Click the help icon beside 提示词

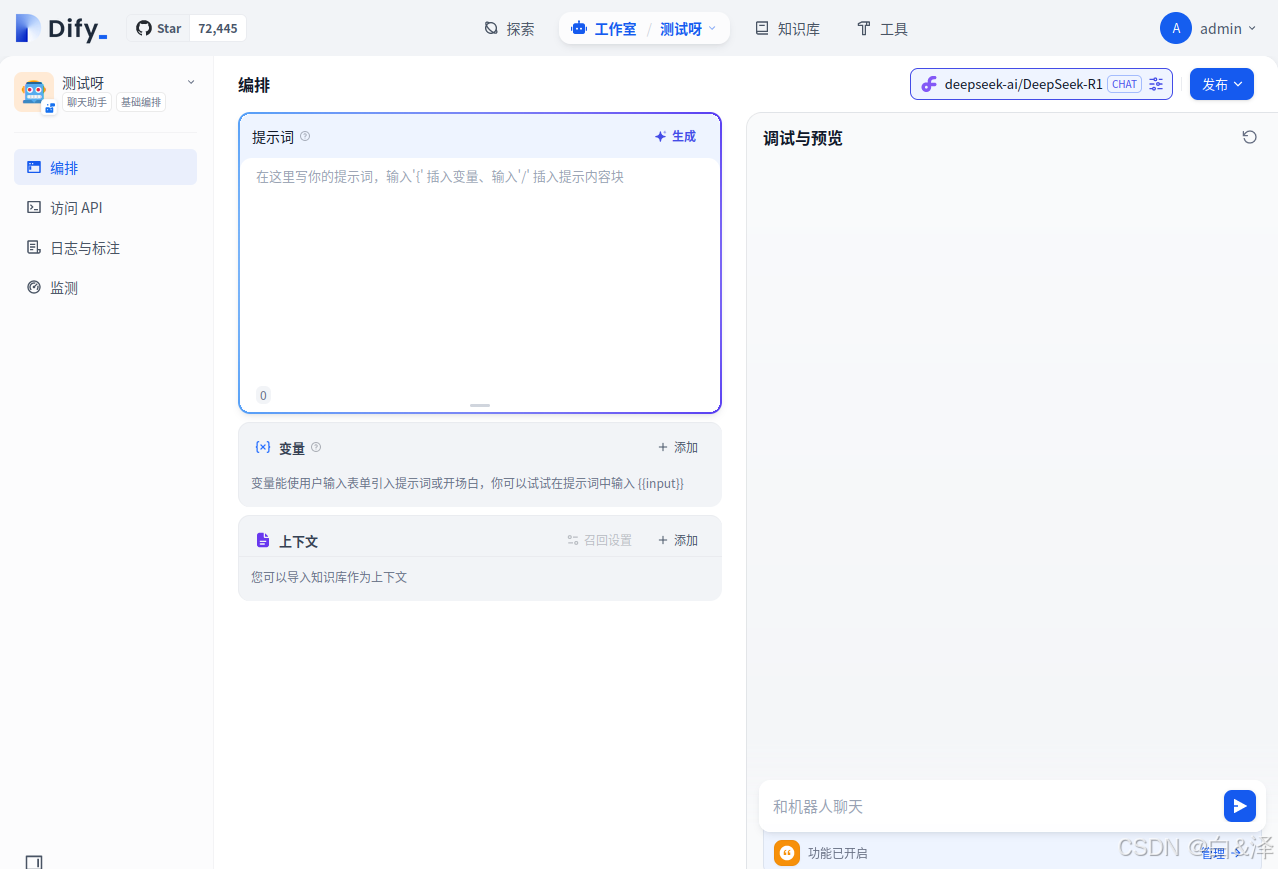(305, 137)
